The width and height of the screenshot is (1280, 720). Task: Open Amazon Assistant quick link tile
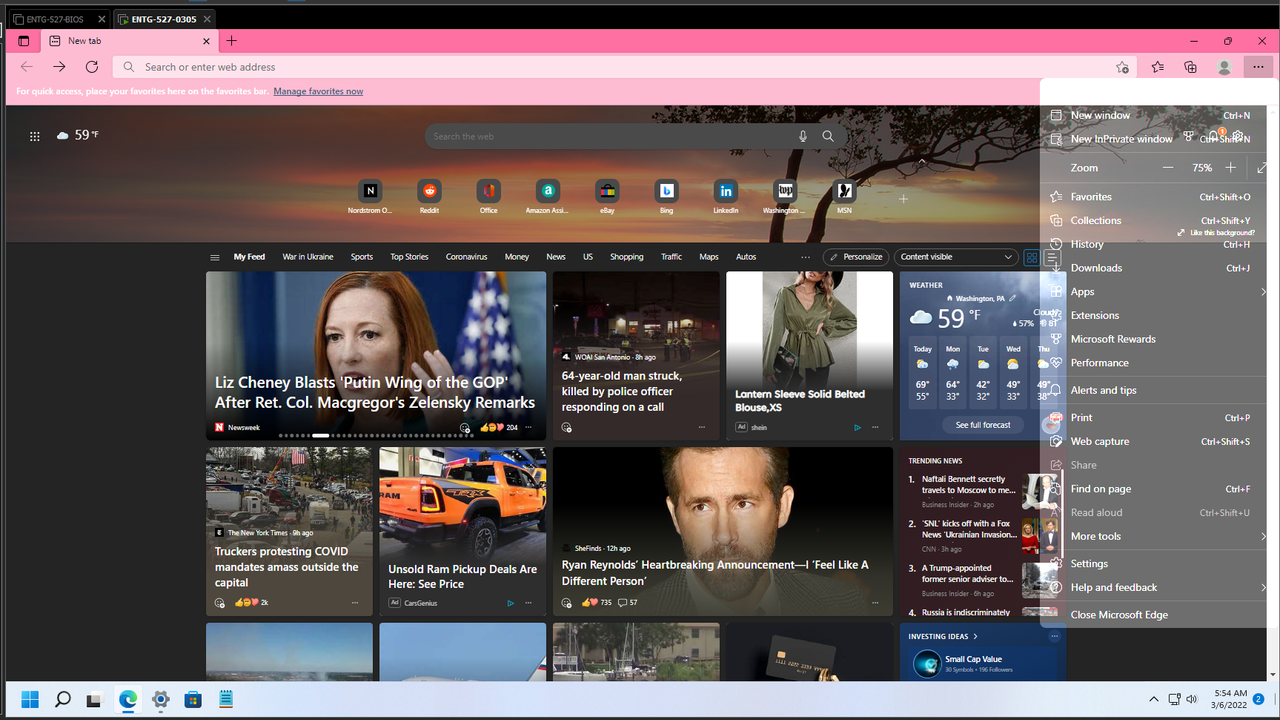pyautogui.click(x=547, y=196)
